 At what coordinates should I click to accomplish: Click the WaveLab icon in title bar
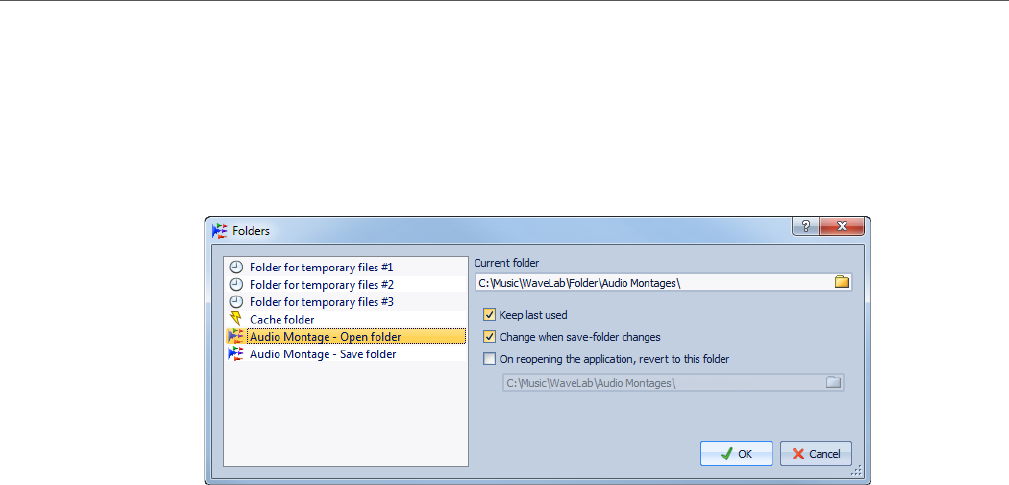click(x=220, y=231)
